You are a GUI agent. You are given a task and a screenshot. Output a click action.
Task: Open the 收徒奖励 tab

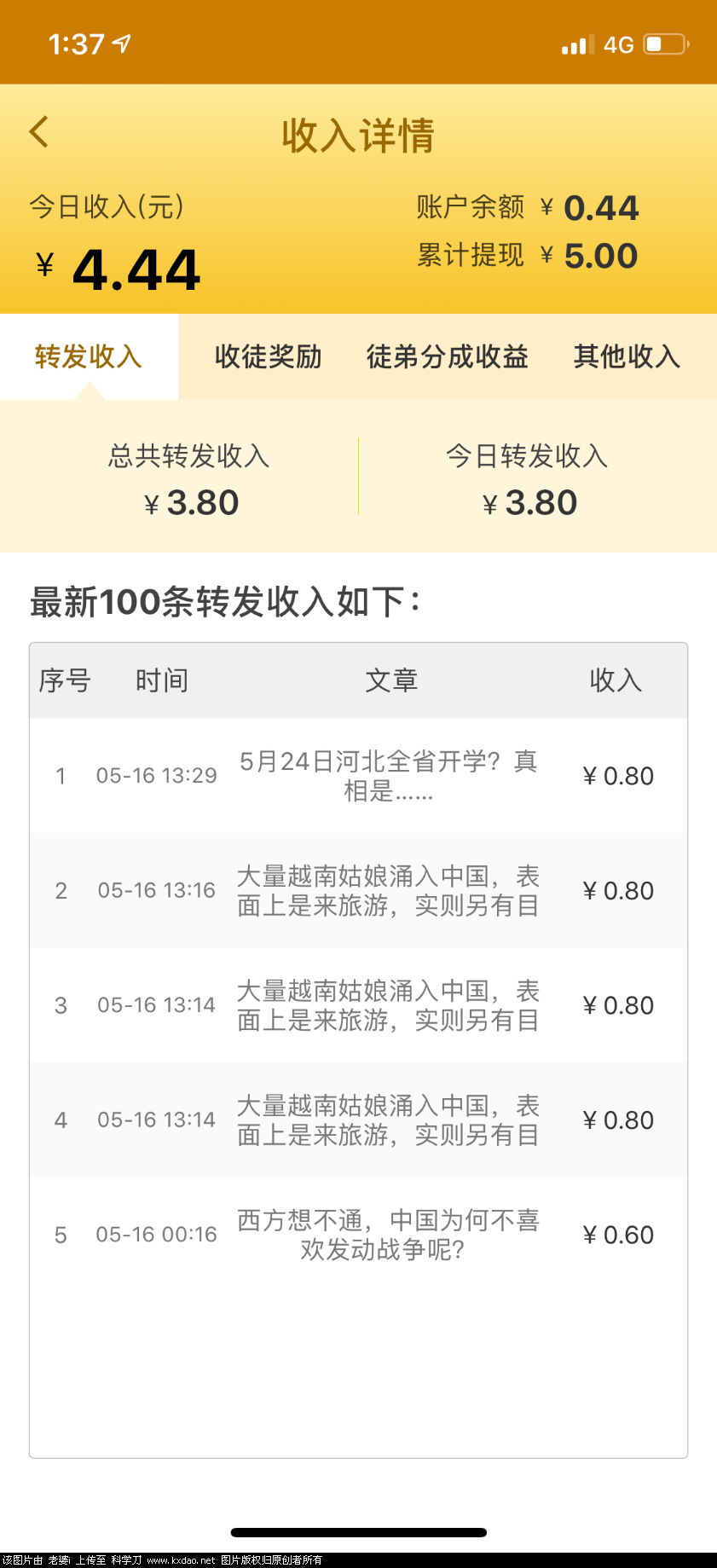[268, 356]
